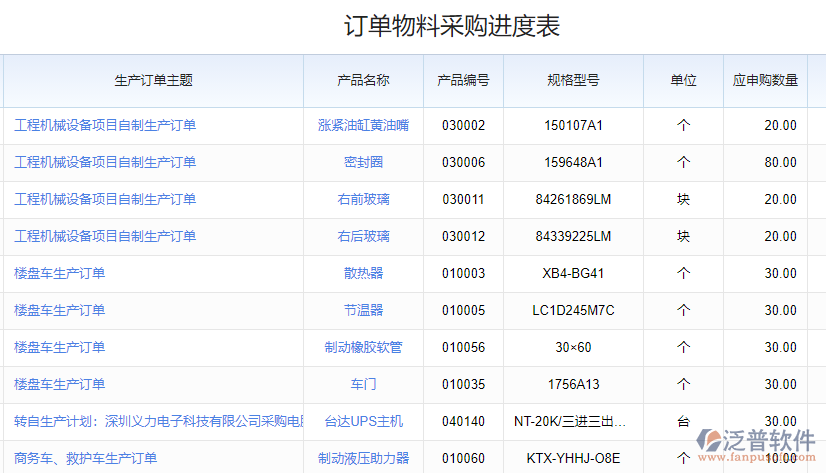
Task: Open product link 张紧油缸黄油嘴
Action: (x=363, y=125)
